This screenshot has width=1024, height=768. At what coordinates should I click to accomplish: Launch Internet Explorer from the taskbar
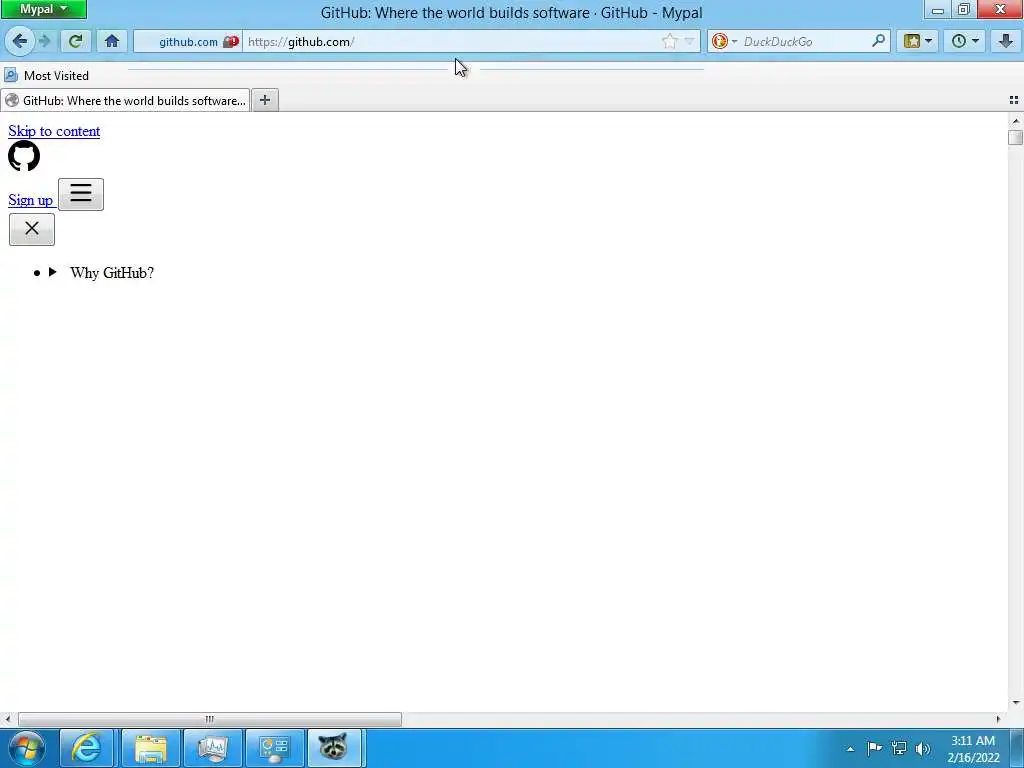point(87,748)
